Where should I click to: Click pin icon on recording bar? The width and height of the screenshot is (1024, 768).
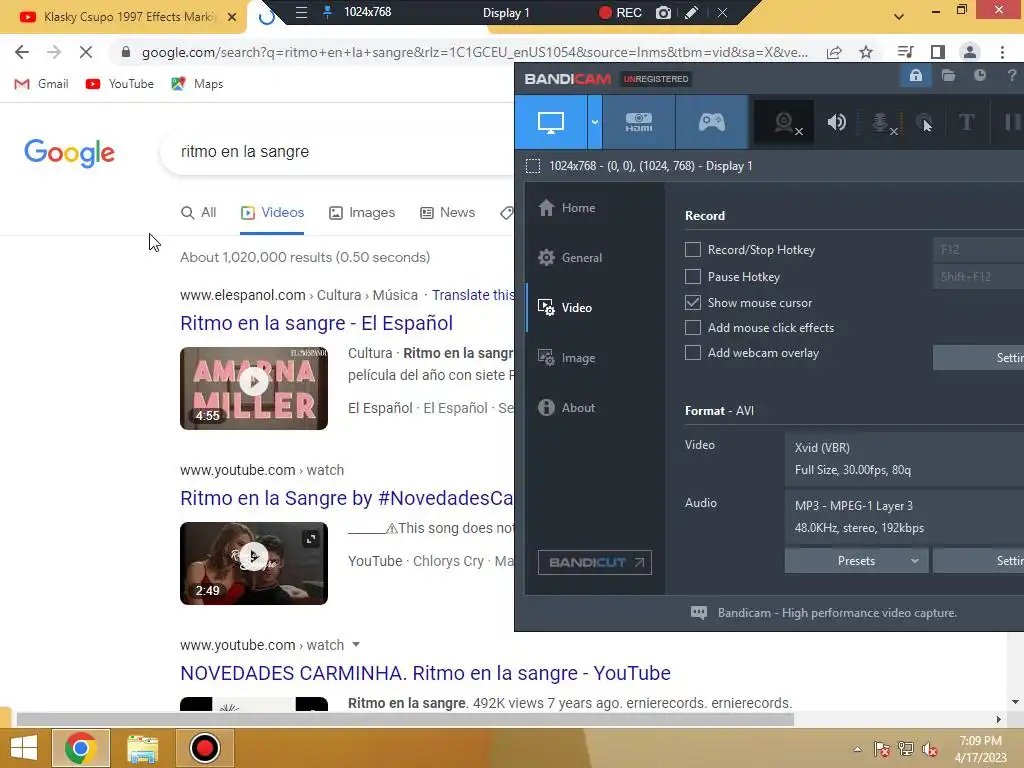click(328, 12)
